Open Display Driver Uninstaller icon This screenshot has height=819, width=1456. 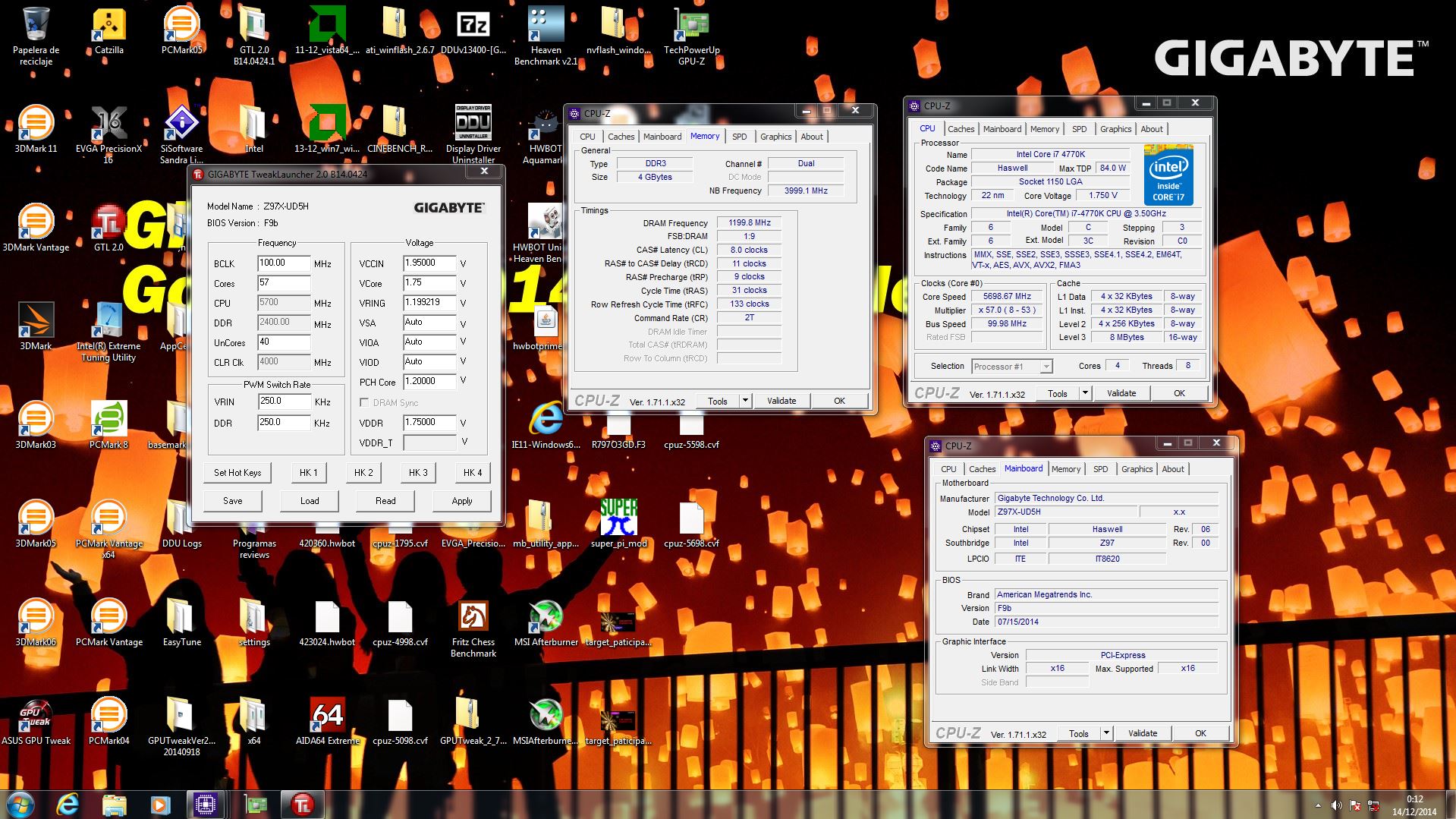tap(473, 134)
